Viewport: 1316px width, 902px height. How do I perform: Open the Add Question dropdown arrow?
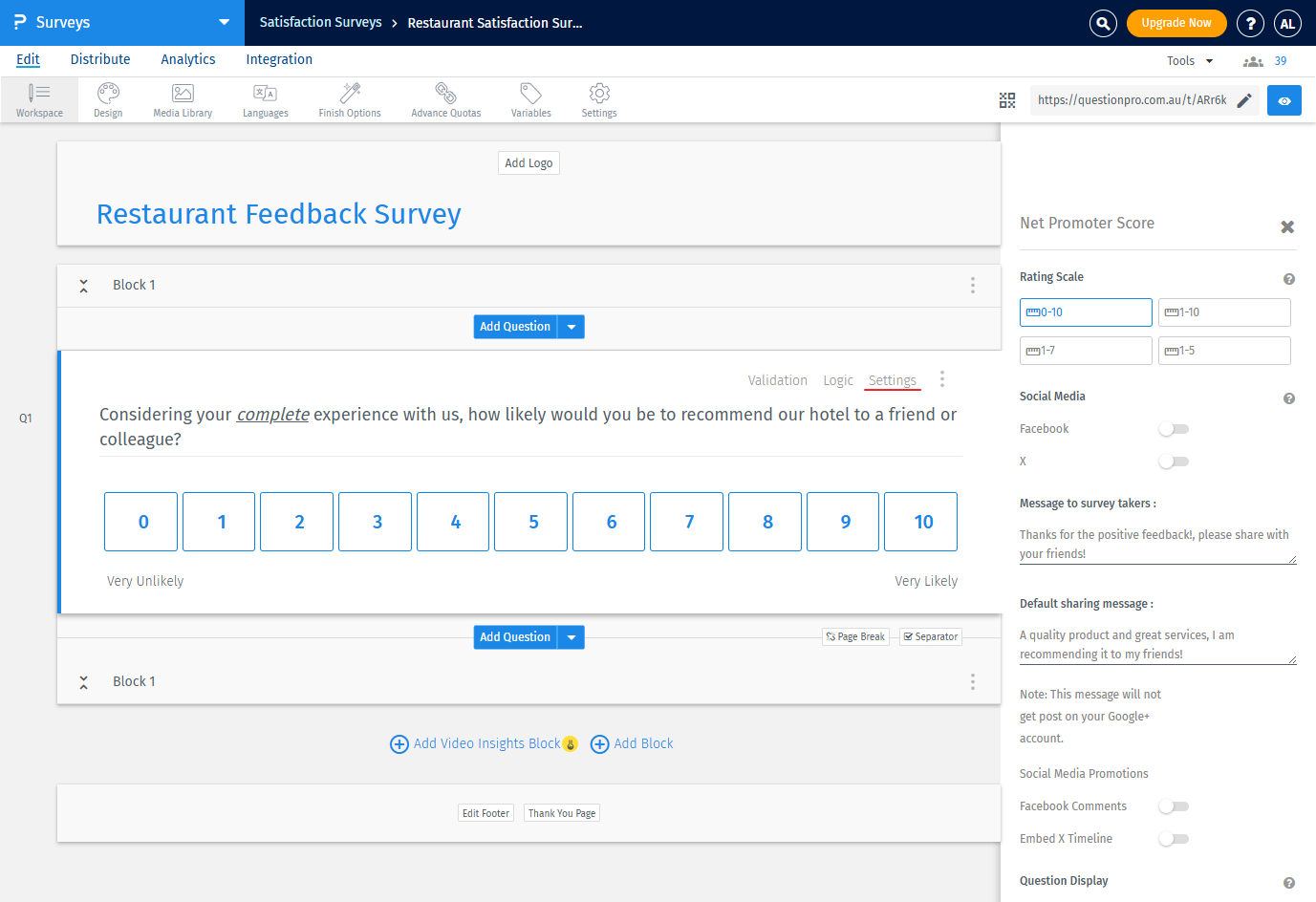571,326
